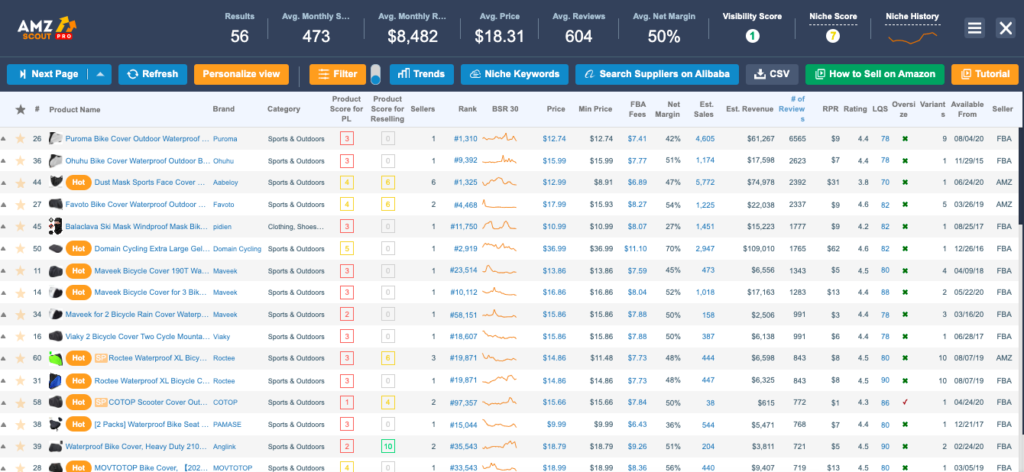
Task: Open BSR 30 sparkline for Balaclava row
Action: coord(500,227)
